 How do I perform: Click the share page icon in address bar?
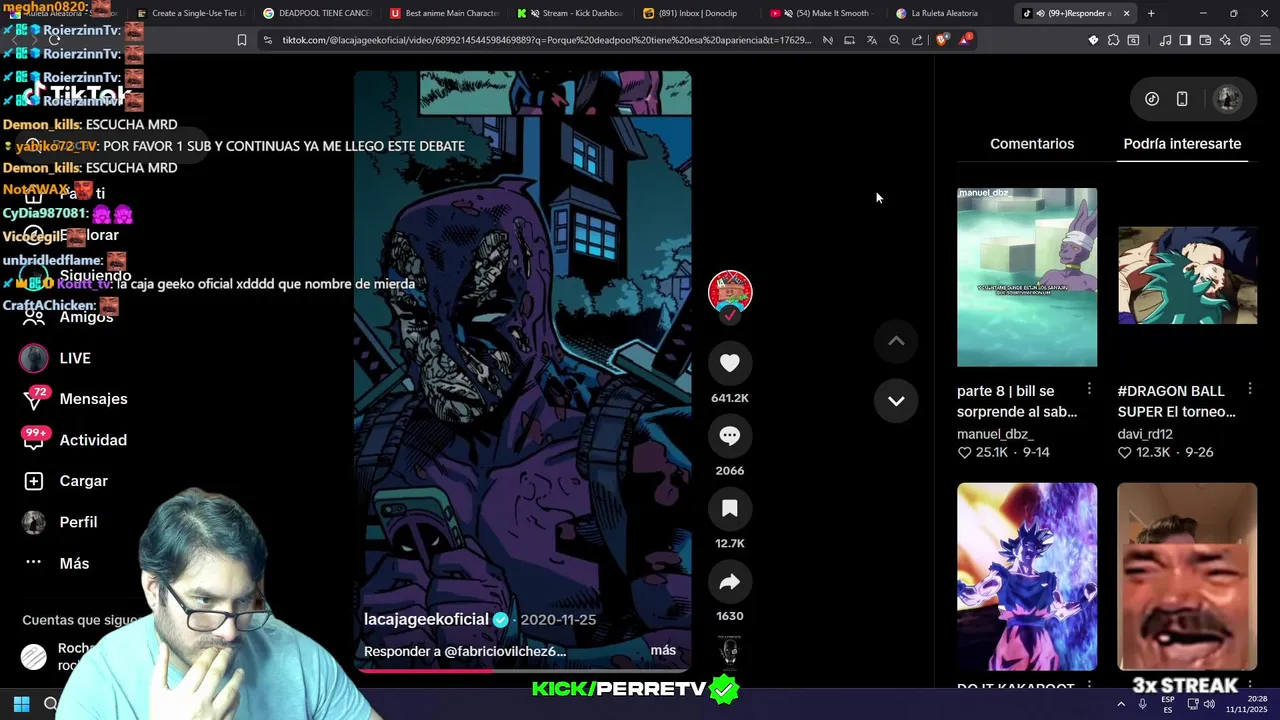[917, 40]
